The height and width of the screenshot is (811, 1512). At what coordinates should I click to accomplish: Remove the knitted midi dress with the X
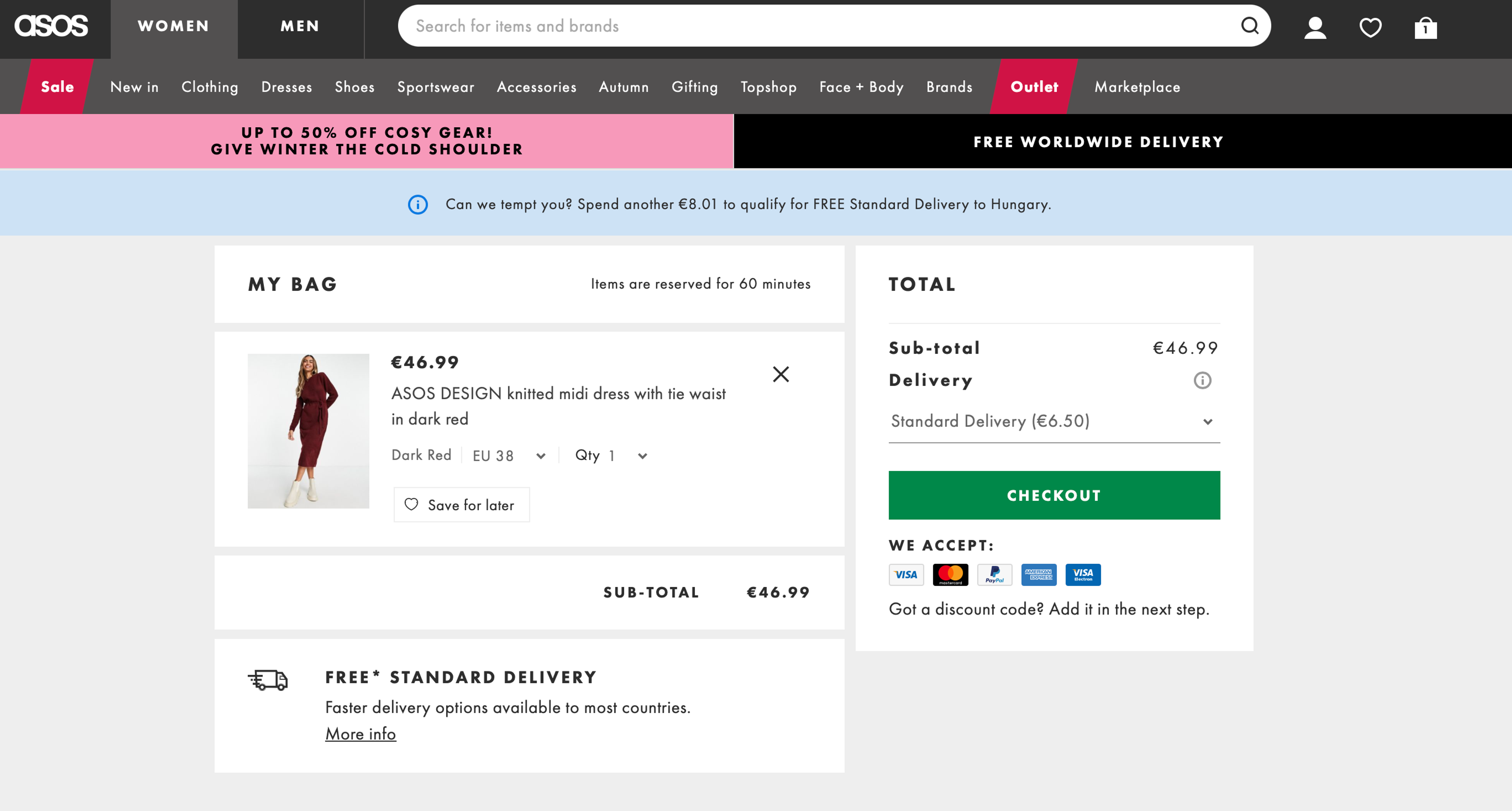point(781,374)
